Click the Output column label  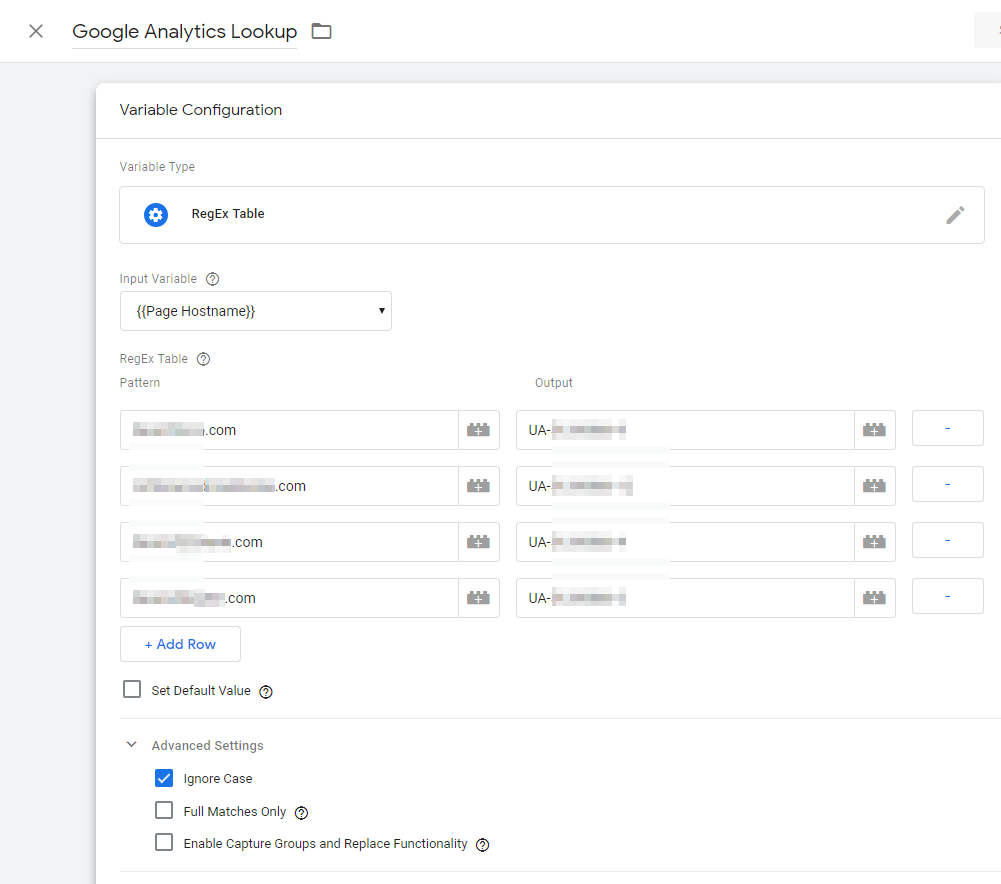553,383
